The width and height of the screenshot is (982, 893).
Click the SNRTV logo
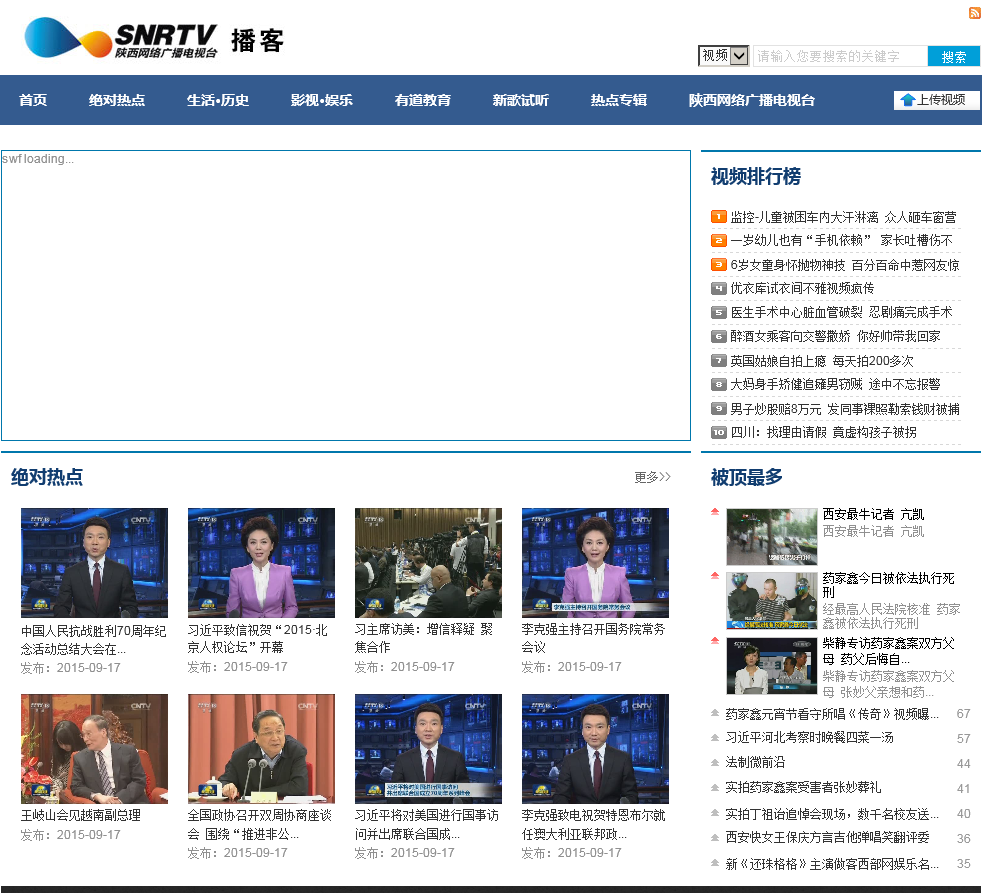120,39
